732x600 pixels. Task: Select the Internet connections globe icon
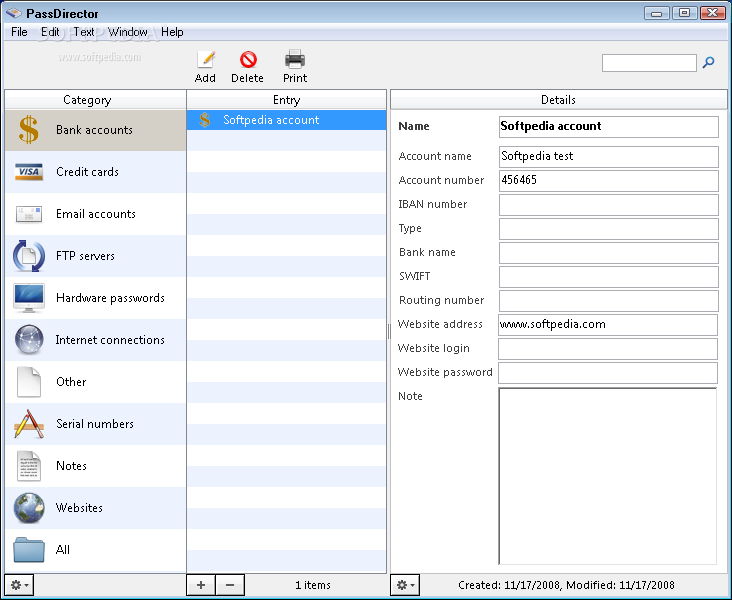pyautogui.click(x=28, y=339)
